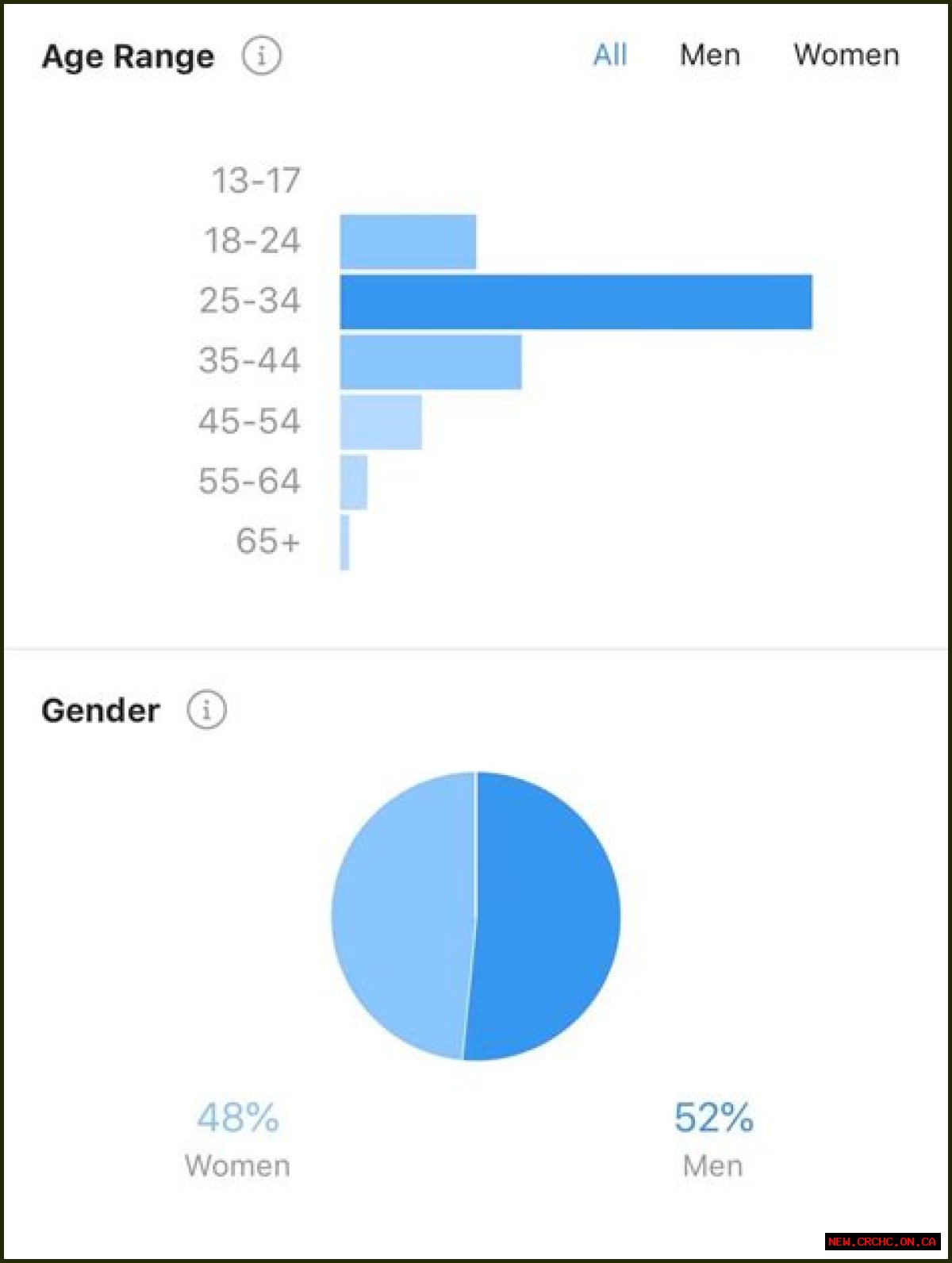Tap the 55-64 age bar
The image size is (952, 1263).
click(x=354, y=482)
